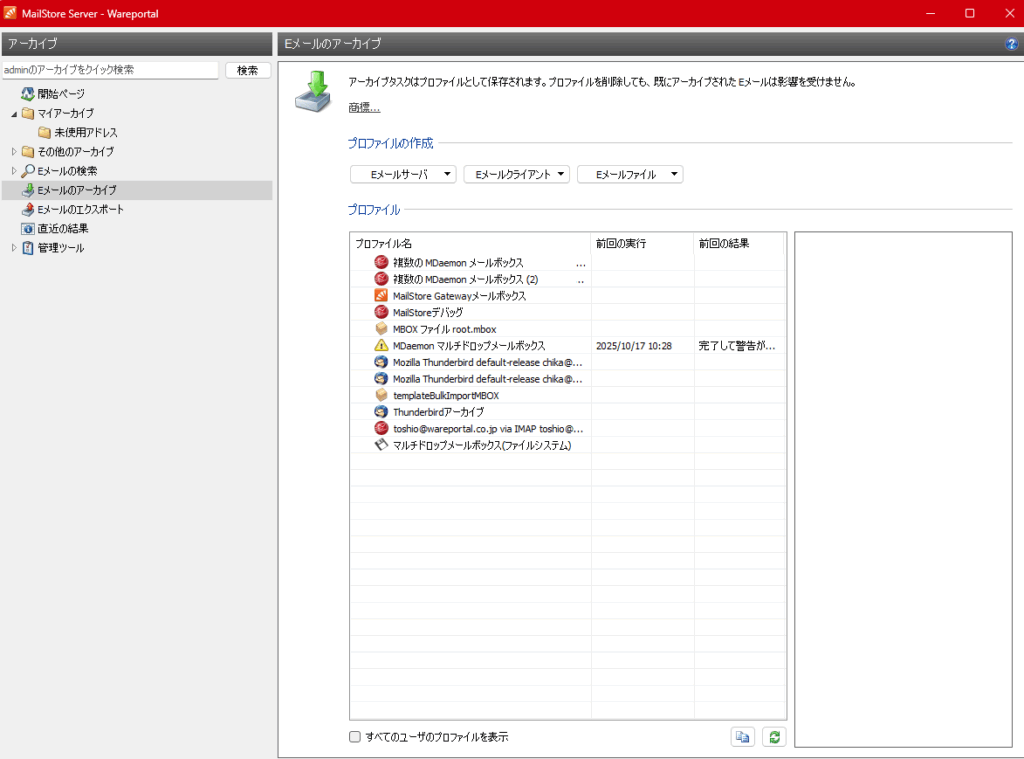Select Eメールのエクスポート in sidebar
Viewport: 1024px width, 759px height.
80,210
